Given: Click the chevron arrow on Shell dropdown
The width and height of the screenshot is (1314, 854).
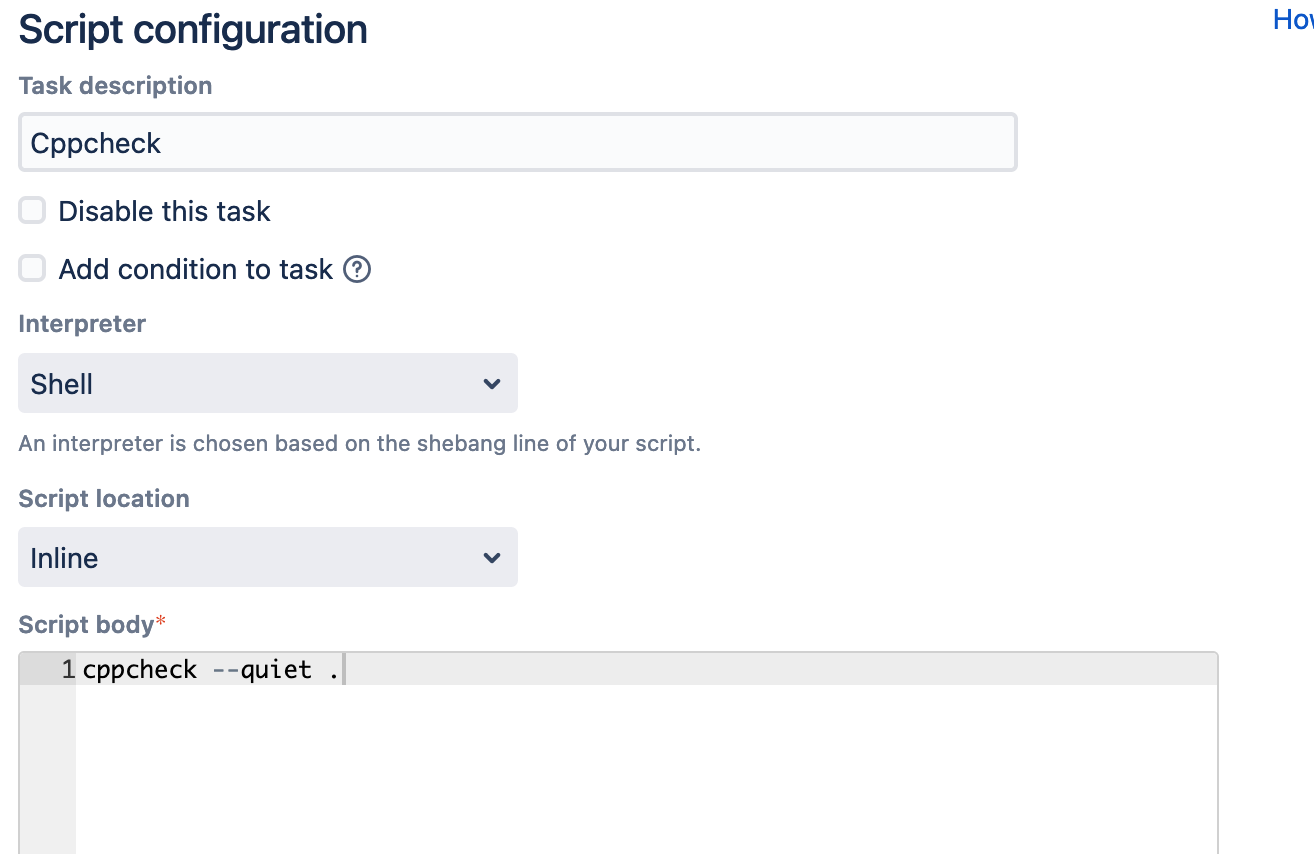Looking at the screenshot, I should pyautogui.click(x=491, y=384).
